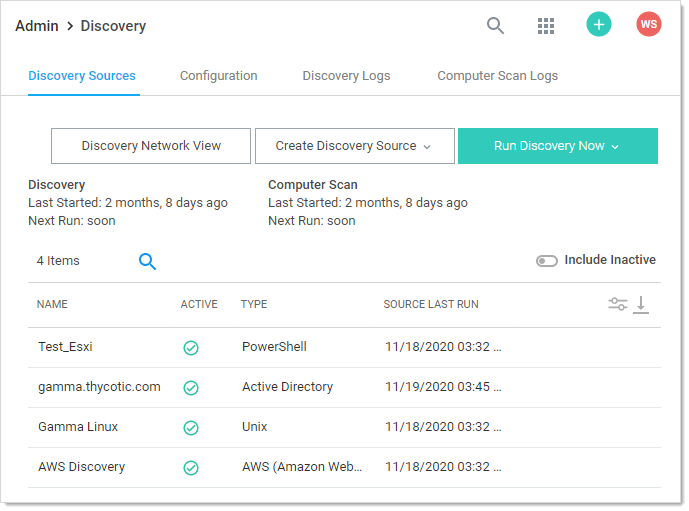Click the global search magnifier icon
The image size is (689, 511).
(495, 26)
